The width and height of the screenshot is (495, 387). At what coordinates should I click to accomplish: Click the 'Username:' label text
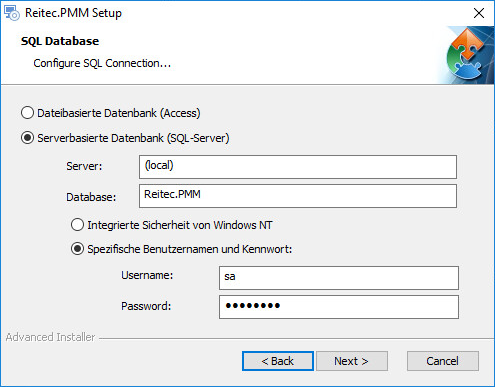[147, 275]
